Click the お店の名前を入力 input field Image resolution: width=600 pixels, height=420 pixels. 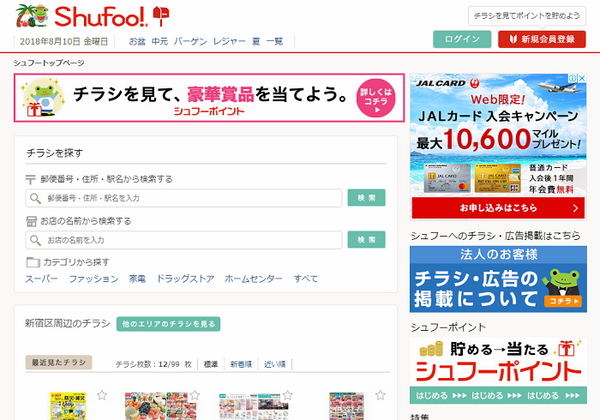(x=184, y=240)
